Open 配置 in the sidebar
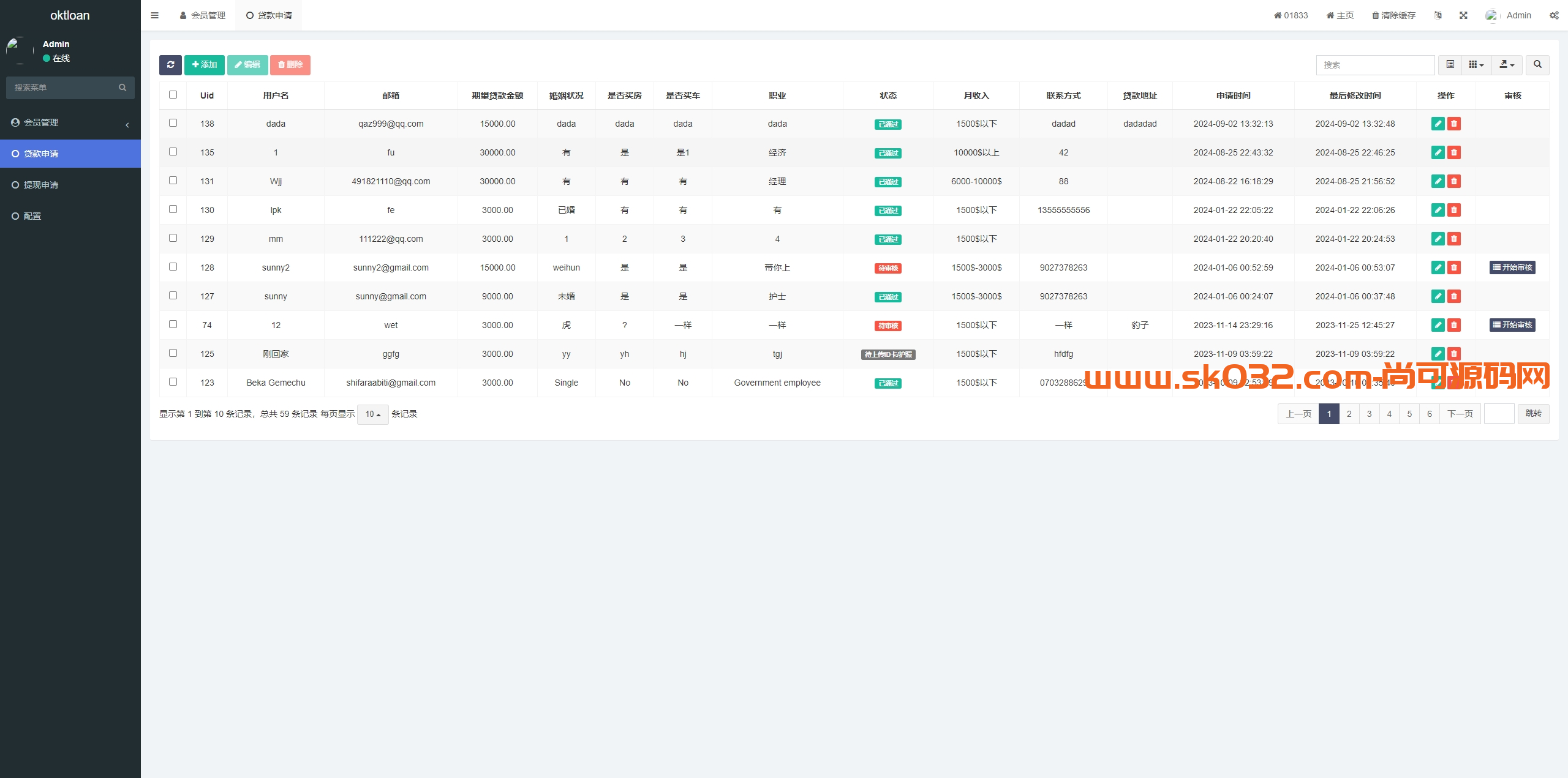1568x778 pixels. (70, 216)
